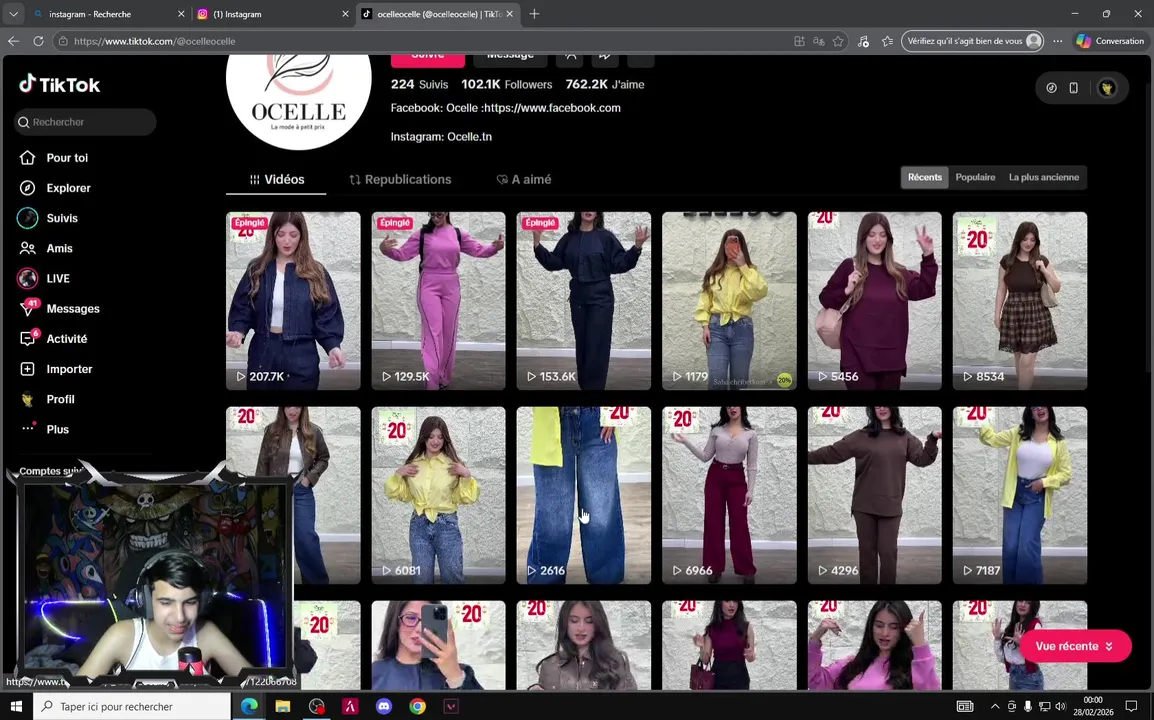Sort videos by Populaire

[x=975, y=177]
